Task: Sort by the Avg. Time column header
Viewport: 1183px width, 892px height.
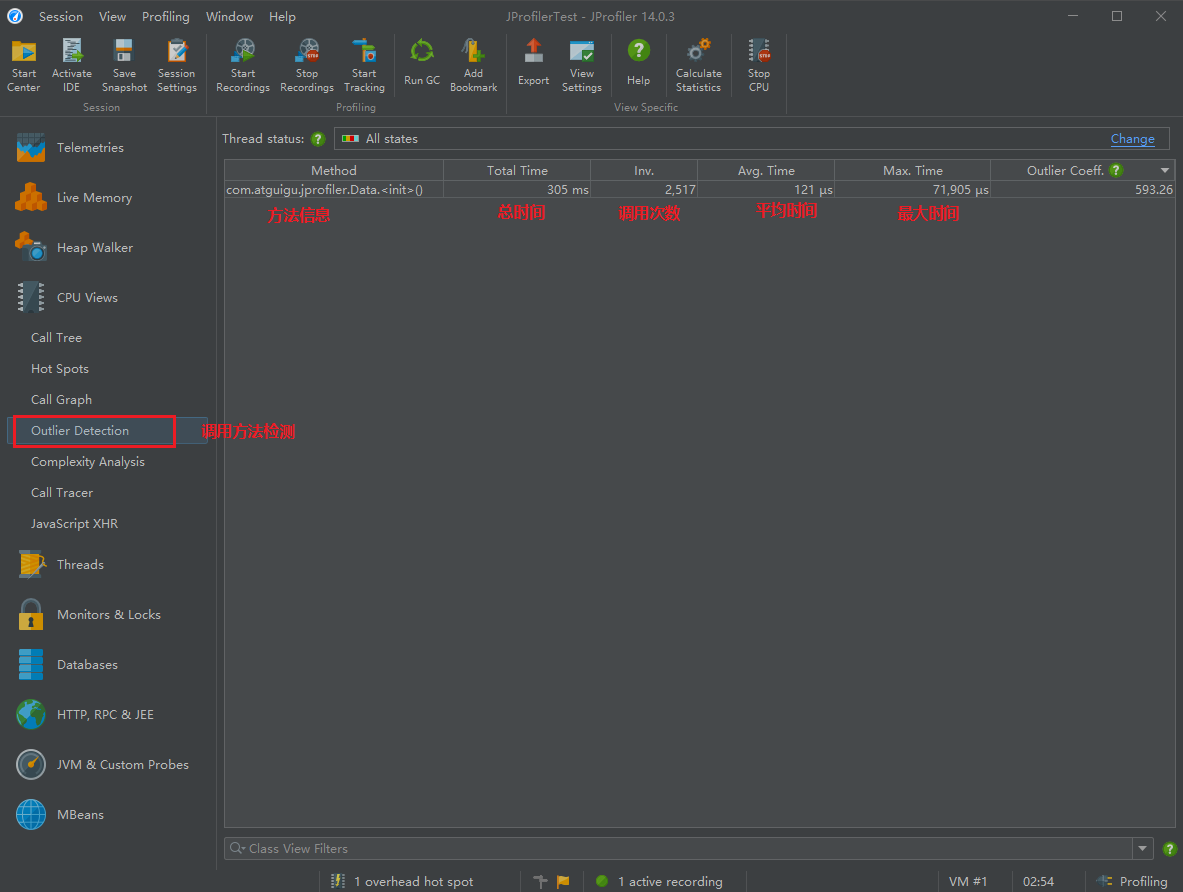Action: click(766, 171)
